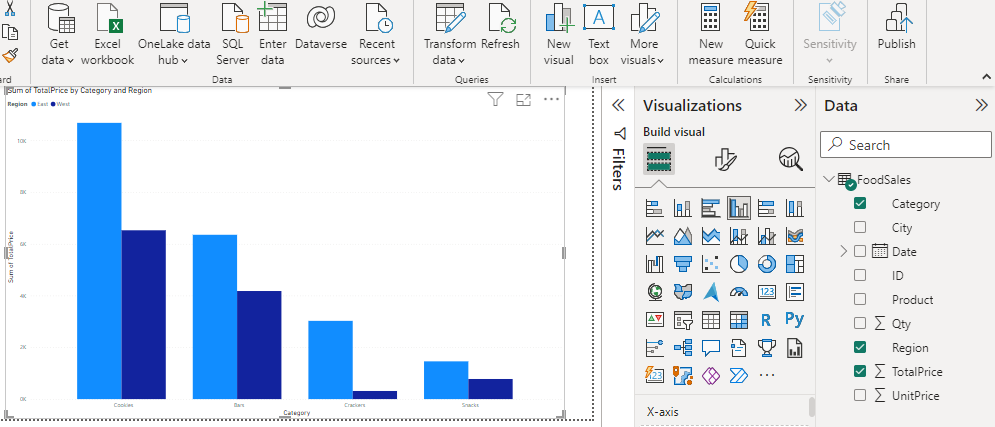Switch to Build visual tab
The width and height of the screenshot is (995, 427).
point(659,158)
